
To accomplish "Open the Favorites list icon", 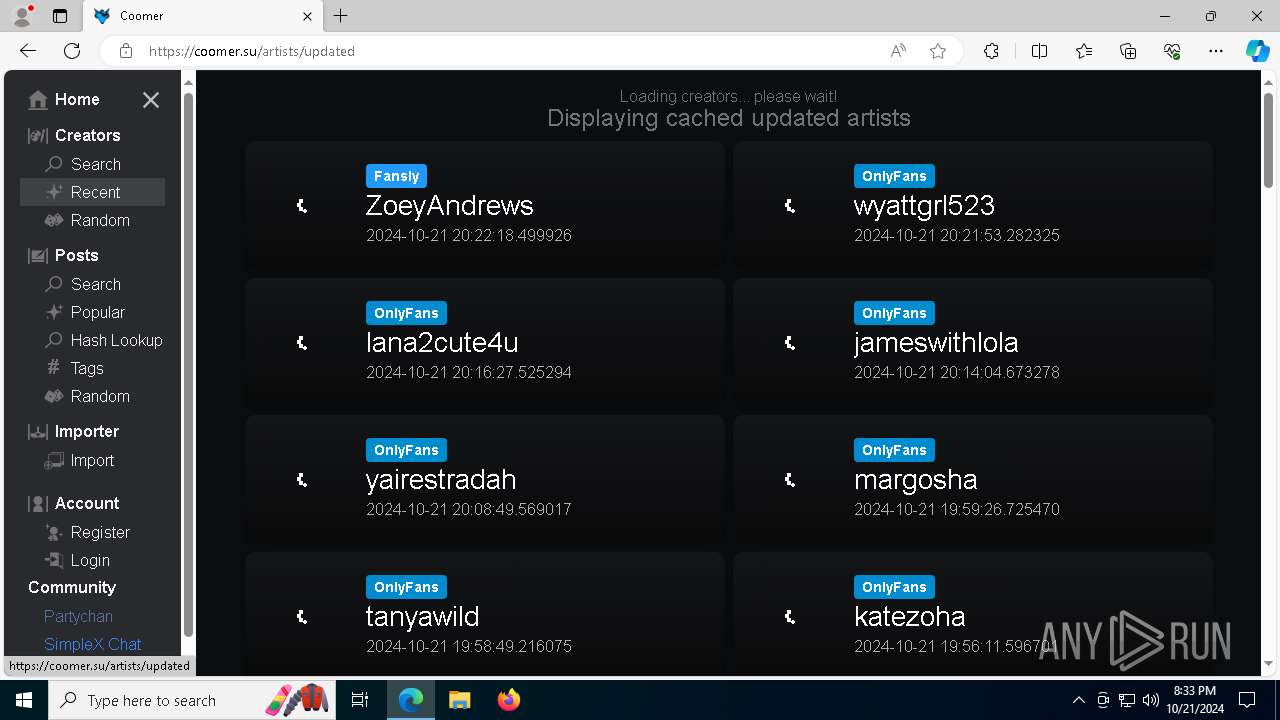I will 1084,51.
